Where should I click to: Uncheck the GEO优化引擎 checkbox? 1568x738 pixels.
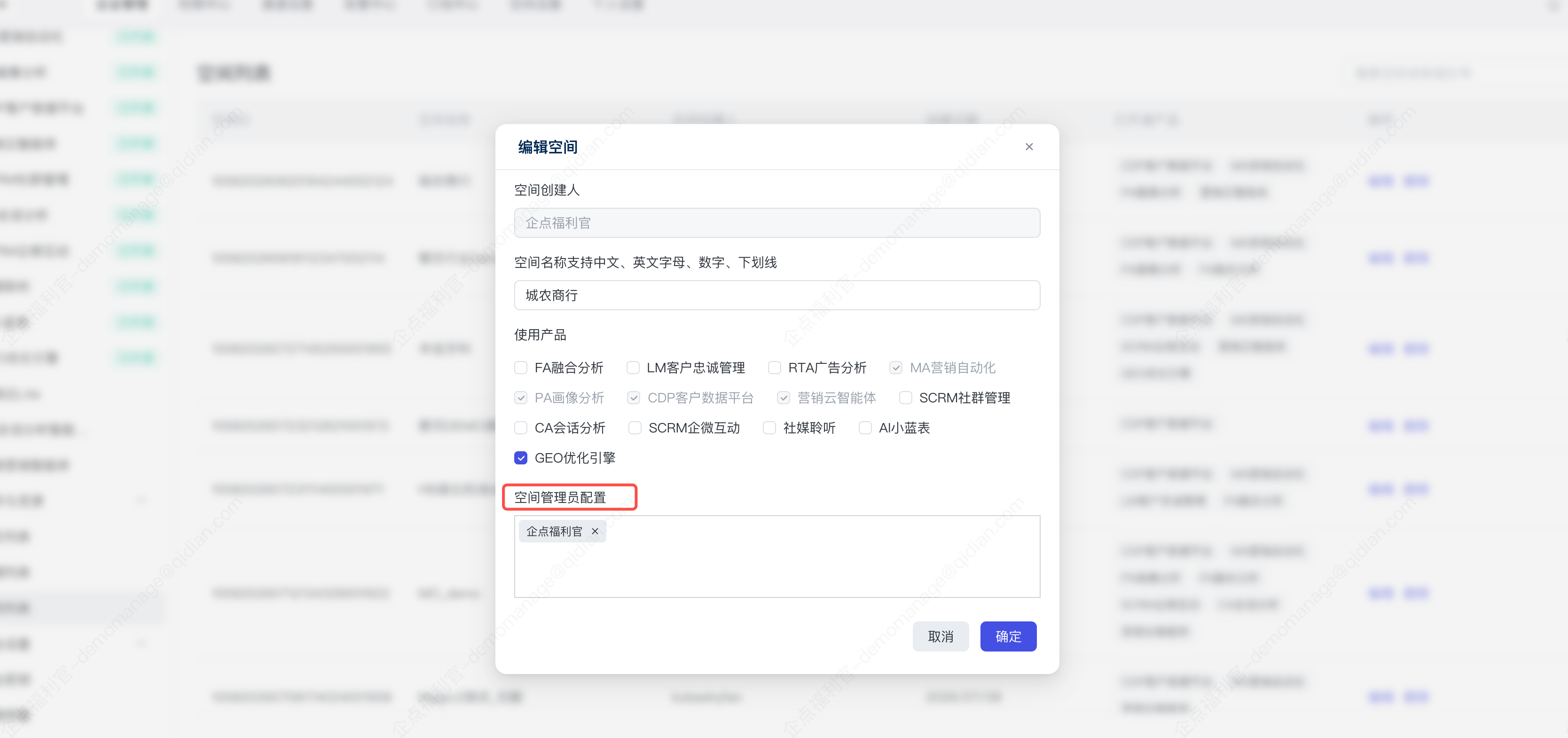tap(520, 457)
